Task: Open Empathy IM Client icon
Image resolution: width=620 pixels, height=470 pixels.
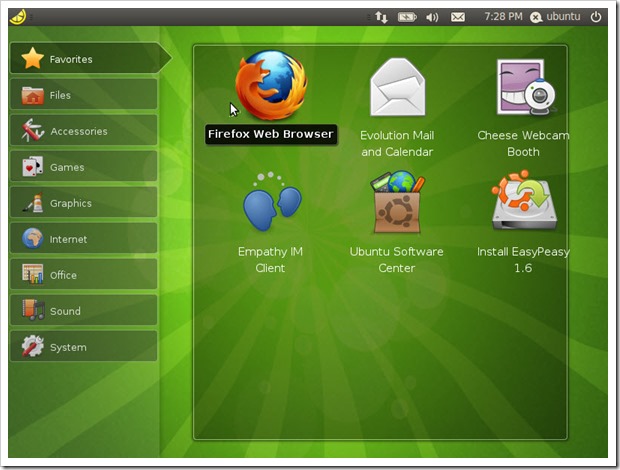Action: tap(272, 202)
